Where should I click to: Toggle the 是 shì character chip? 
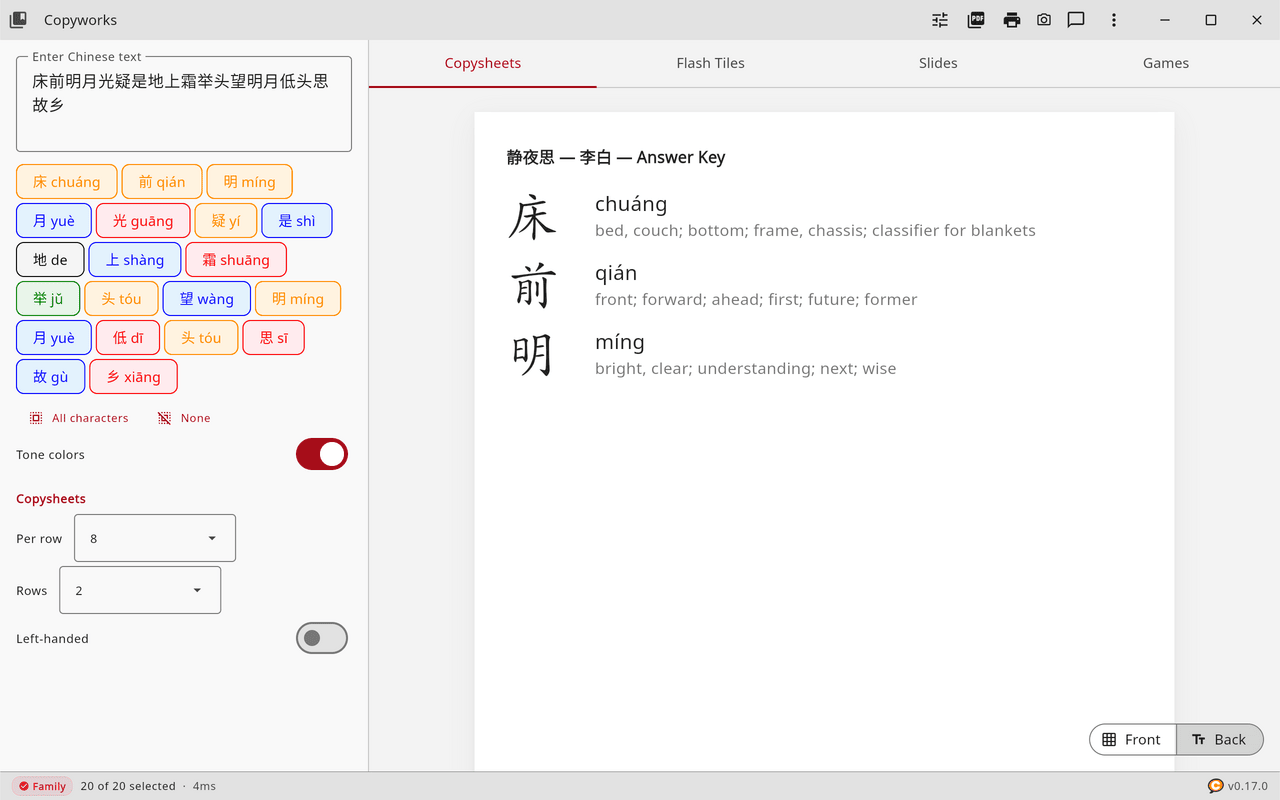click(x=297, y=221)
